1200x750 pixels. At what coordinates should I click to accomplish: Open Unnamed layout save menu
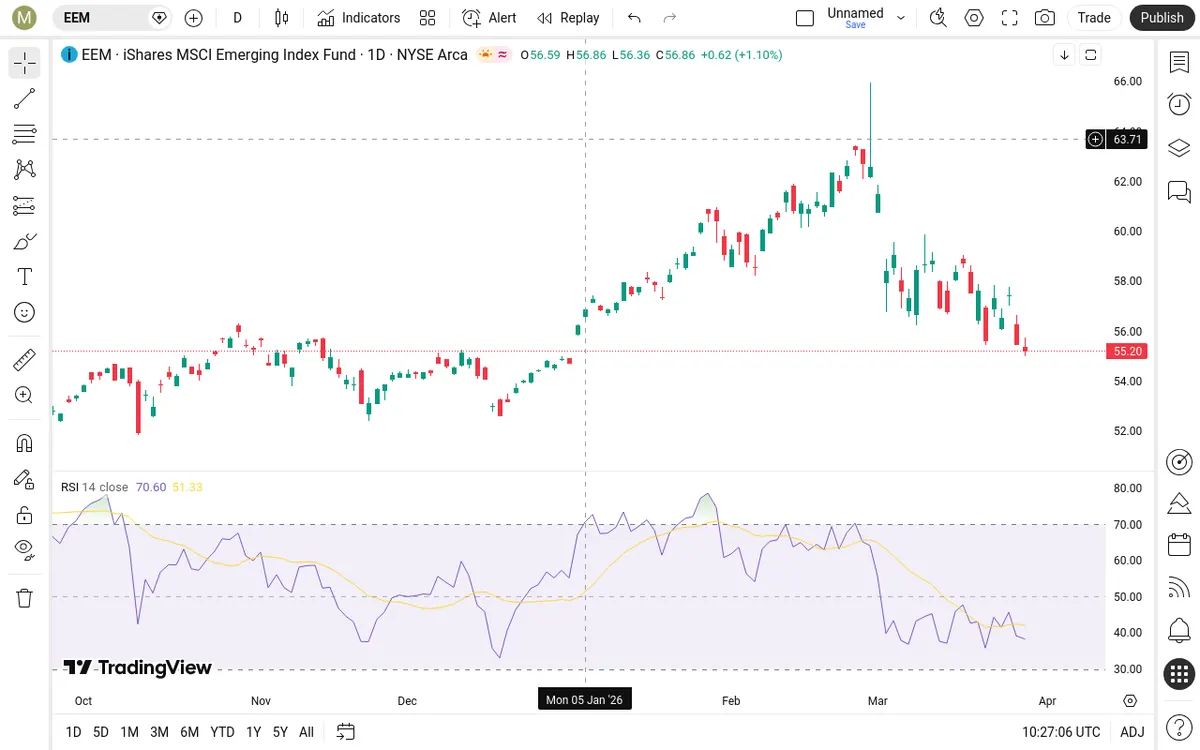coord(855,17)
